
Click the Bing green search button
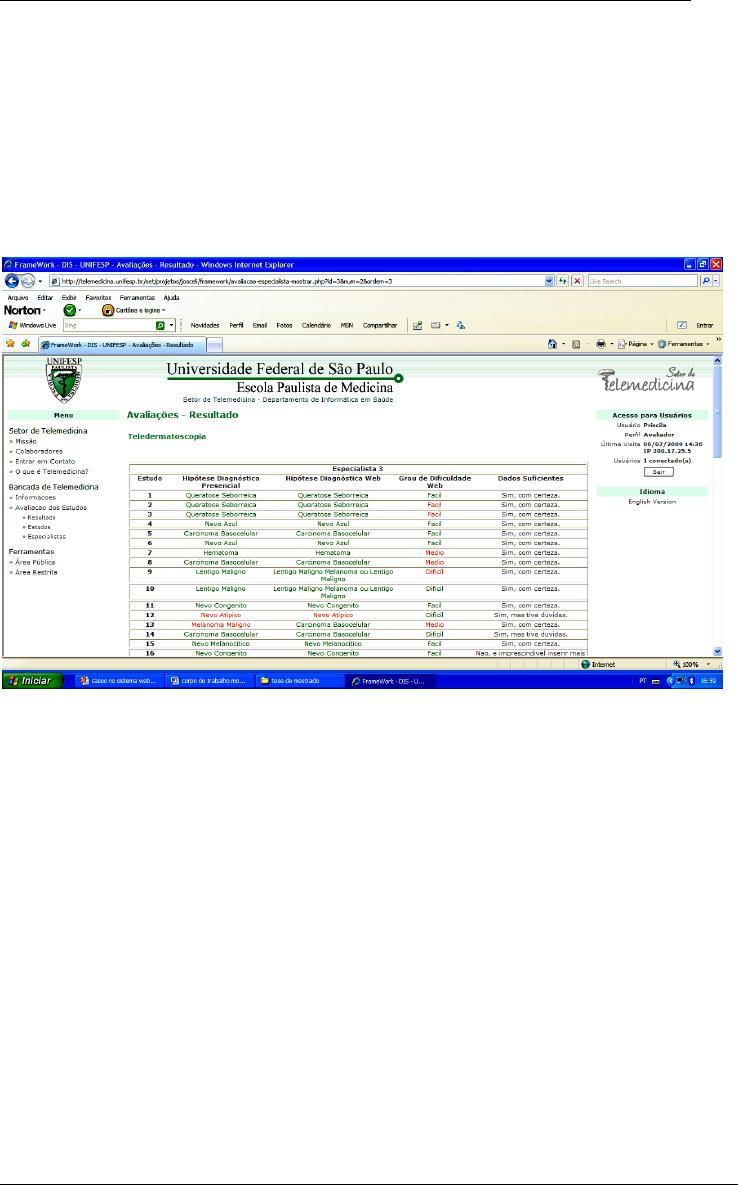click(160, 326)
